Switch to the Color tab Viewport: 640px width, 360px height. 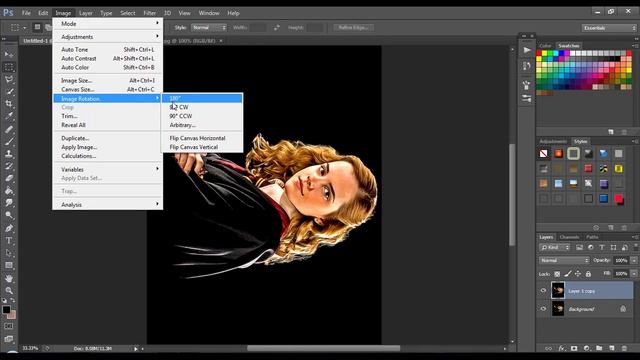point(545,46)
